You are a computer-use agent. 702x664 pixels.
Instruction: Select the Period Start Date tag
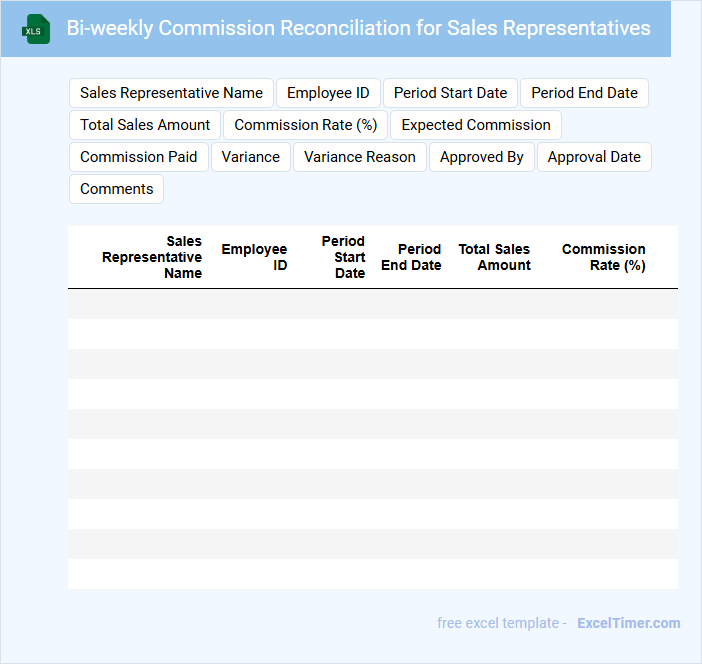click(x=450, y=93)
